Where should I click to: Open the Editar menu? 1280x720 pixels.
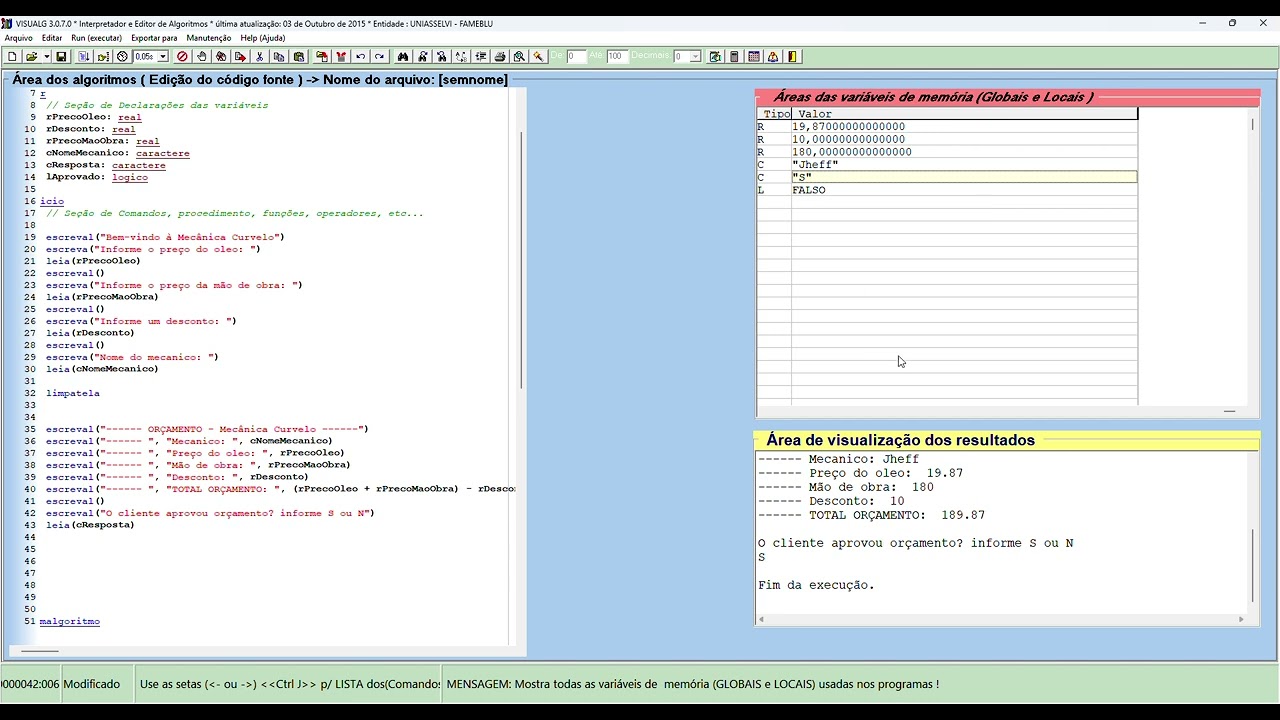[52, 38]
